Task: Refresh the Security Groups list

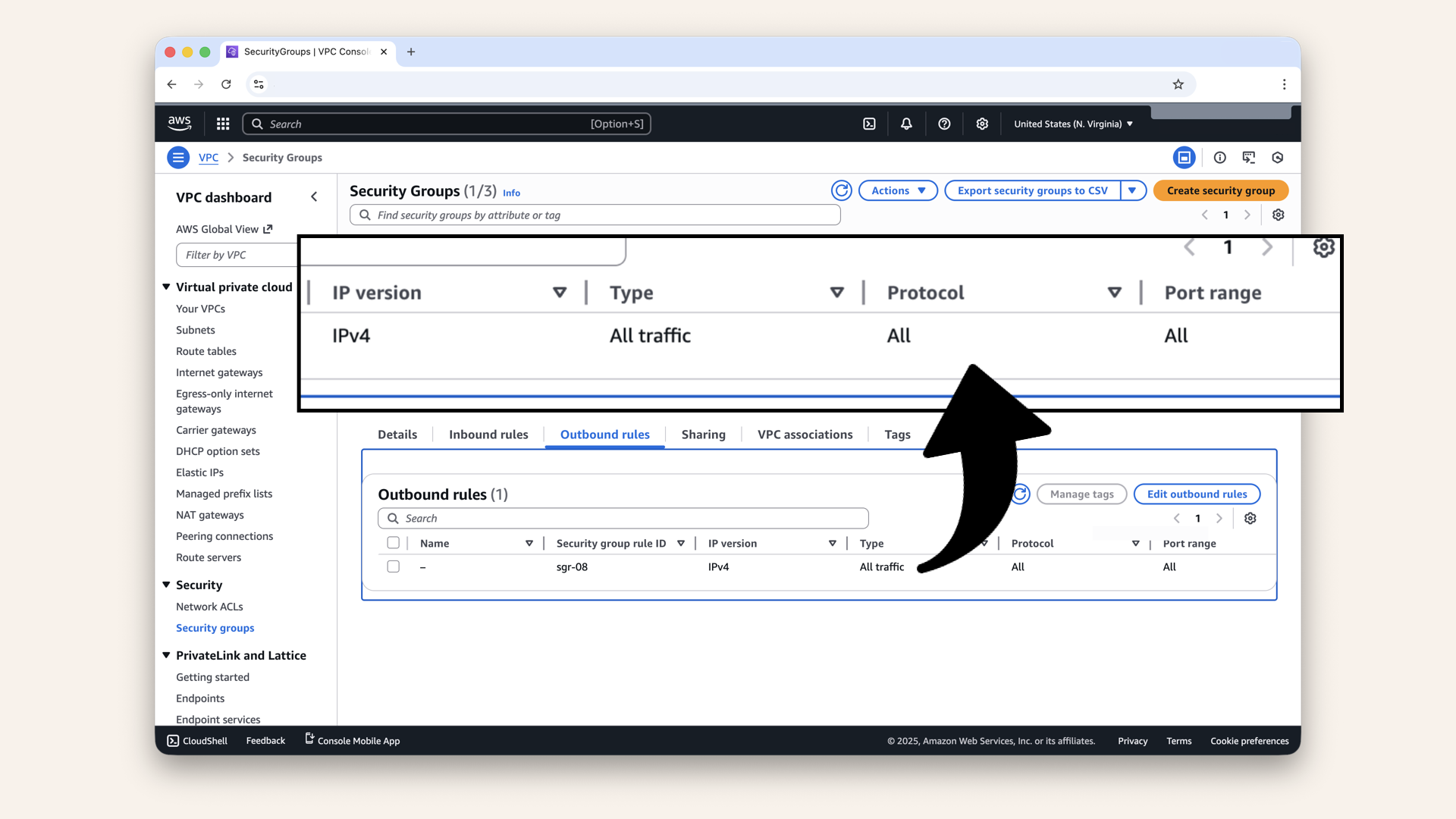Action: tap(841, 190)
